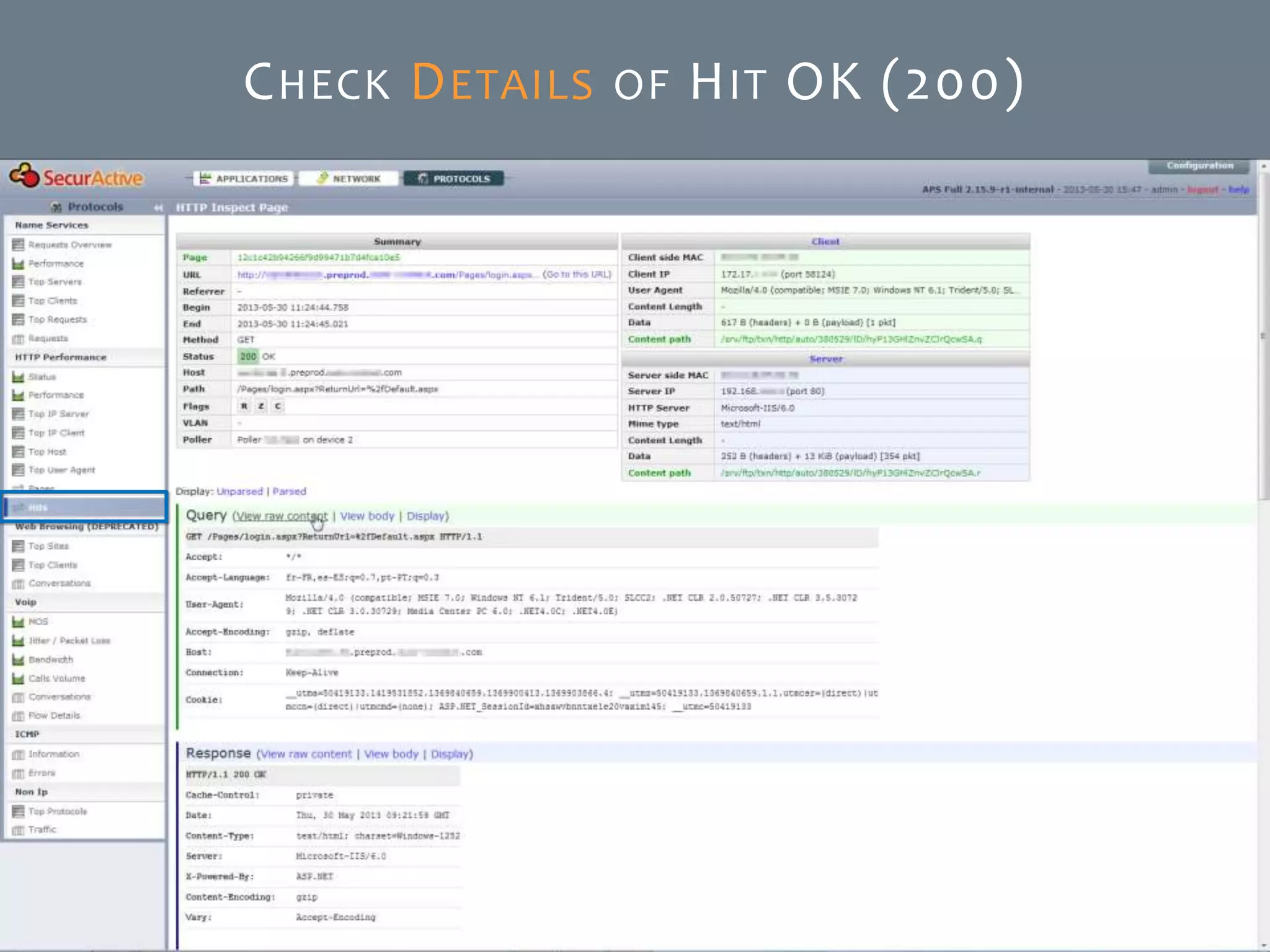The image size is (1270, 952).
Task: Click Server Content path link
Action: coord(850,473)
